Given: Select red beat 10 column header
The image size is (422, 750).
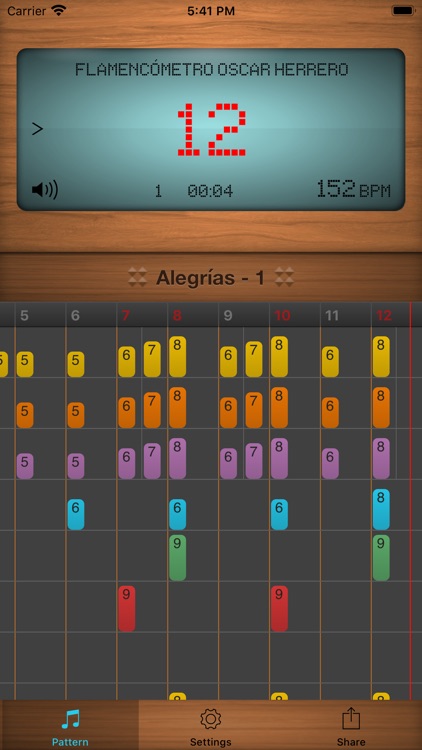Looking at the screenshot, I should (x=283, y=315).
